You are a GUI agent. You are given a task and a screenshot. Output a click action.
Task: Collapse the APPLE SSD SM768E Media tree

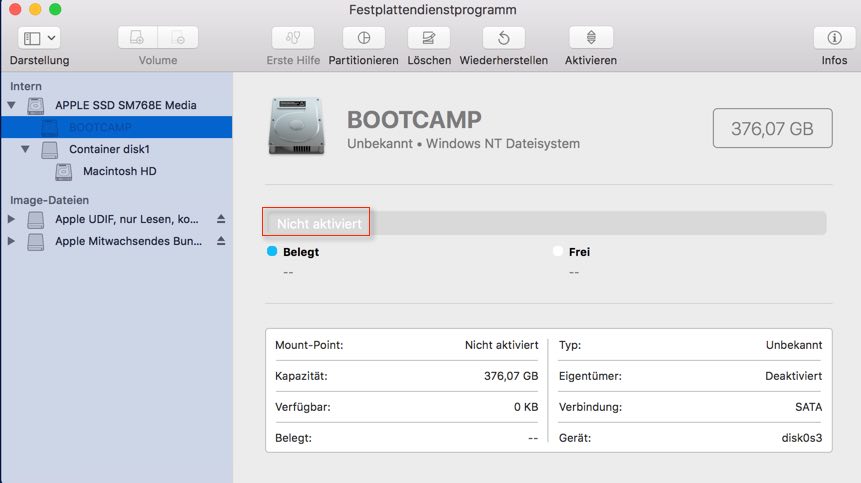(x=12, y=105)
